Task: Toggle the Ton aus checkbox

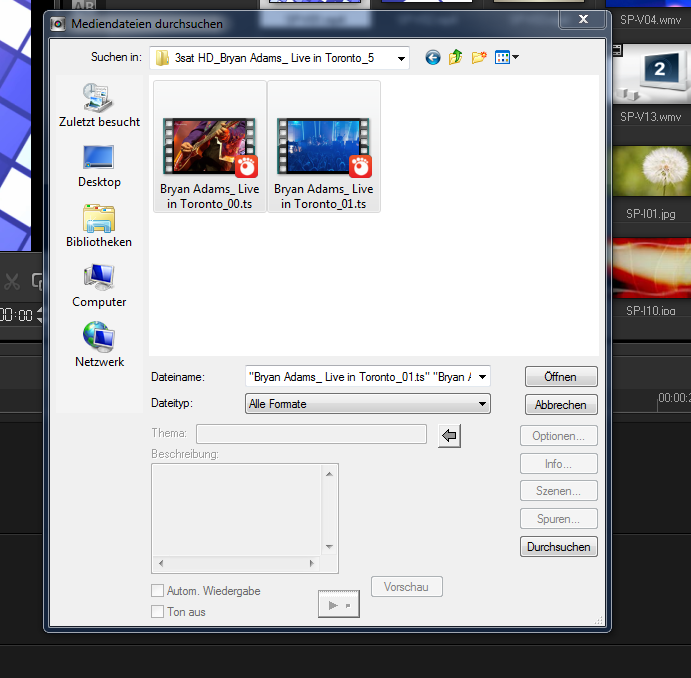Action: (x=157, y=611)
